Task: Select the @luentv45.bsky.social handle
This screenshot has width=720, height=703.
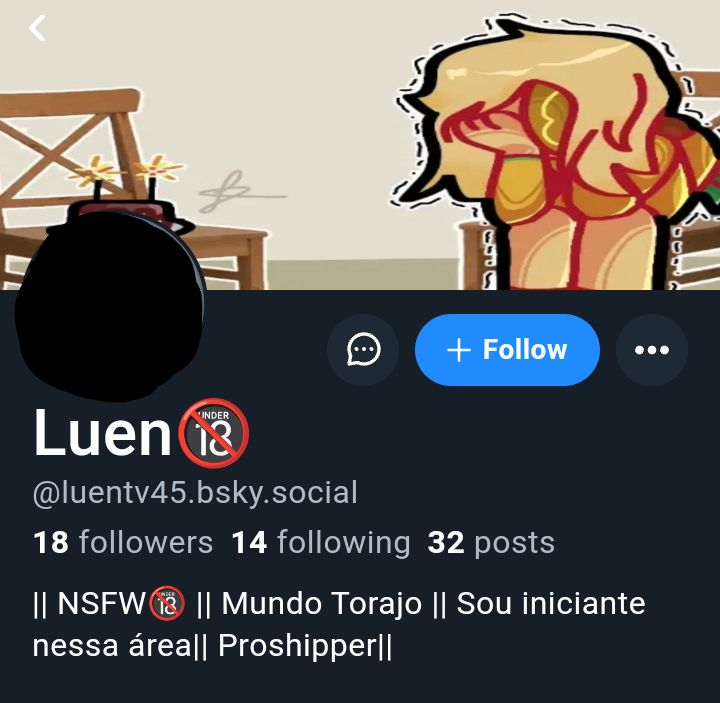Action: pyautogui.click(x=195, y=492)
